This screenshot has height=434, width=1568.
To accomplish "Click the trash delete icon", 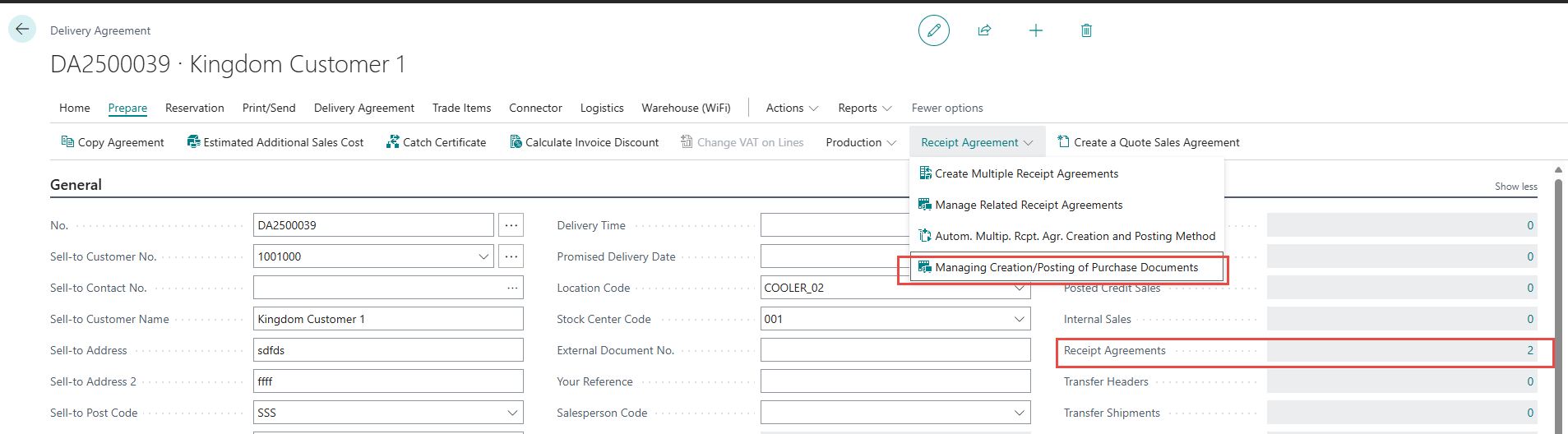I will point(1086,30).
